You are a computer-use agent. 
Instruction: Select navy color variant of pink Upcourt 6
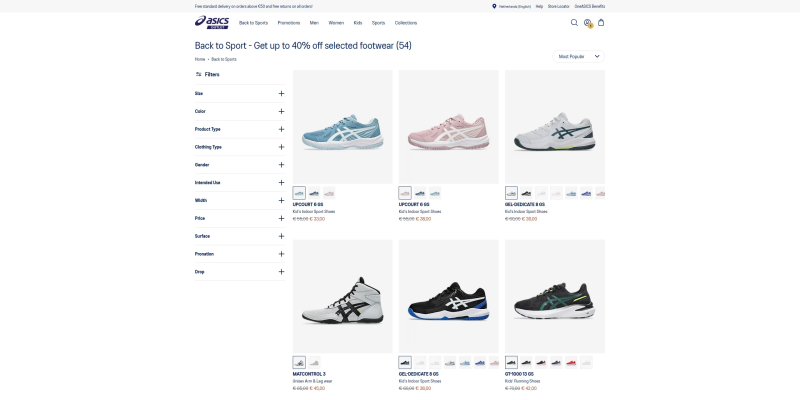coord(420,193)
